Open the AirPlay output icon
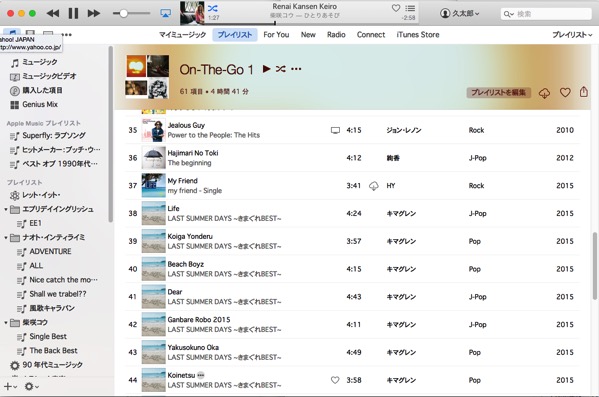Image resolution: width=599 pixels, height=397 pixels. [165, 13]
